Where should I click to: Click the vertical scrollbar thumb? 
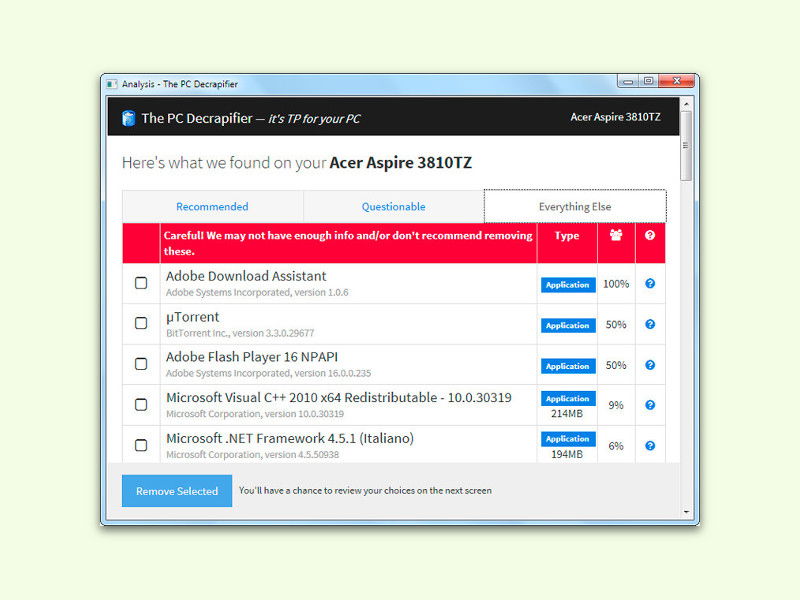[x=686, y=146]
